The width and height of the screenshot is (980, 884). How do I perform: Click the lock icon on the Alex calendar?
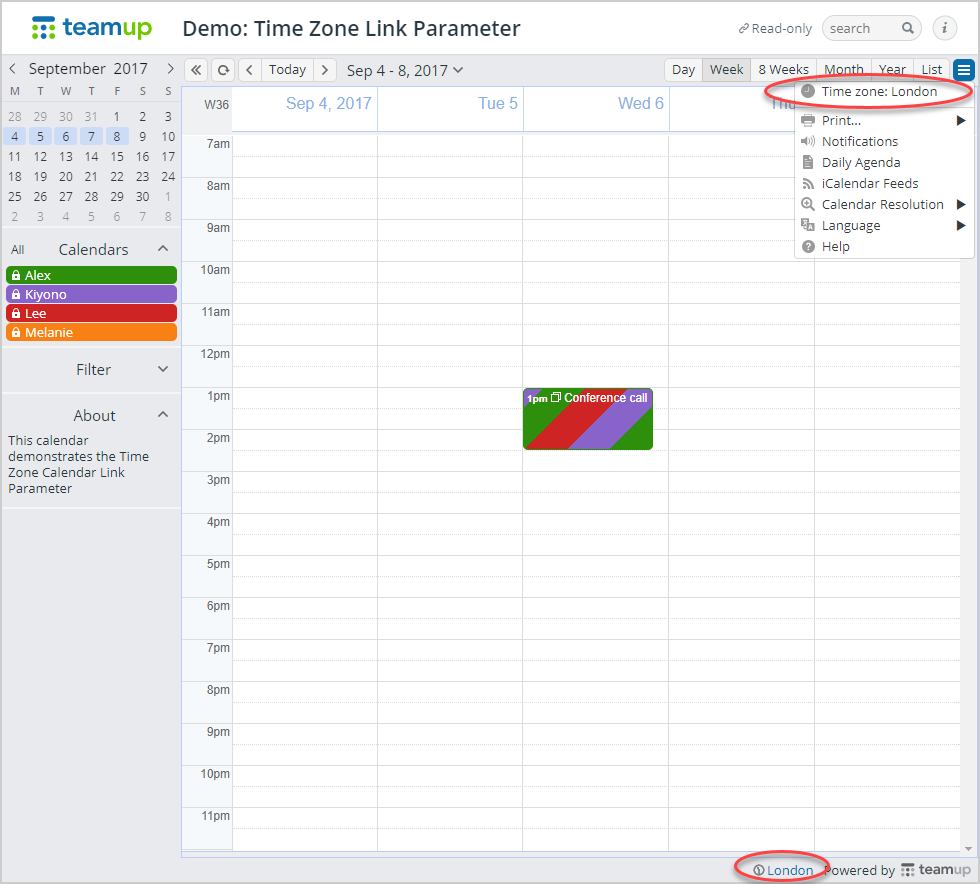click(16, 275)
